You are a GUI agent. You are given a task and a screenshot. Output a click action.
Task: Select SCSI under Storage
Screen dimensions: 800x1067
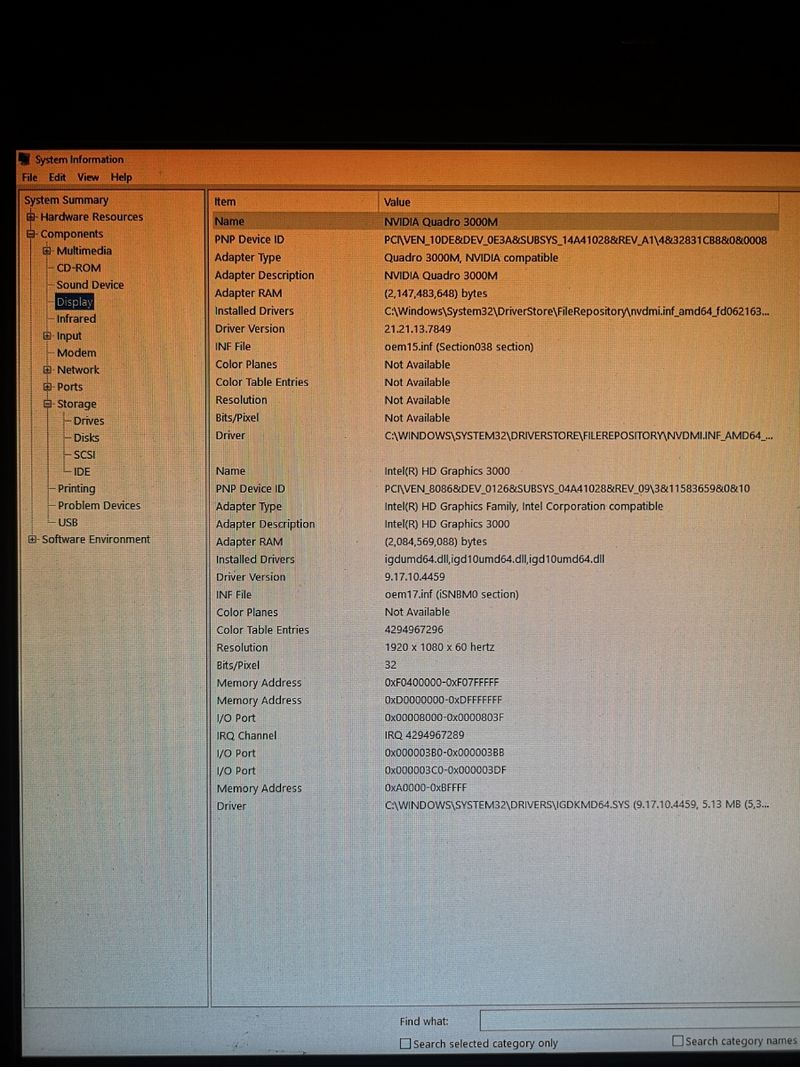click(x=84, y=455)
